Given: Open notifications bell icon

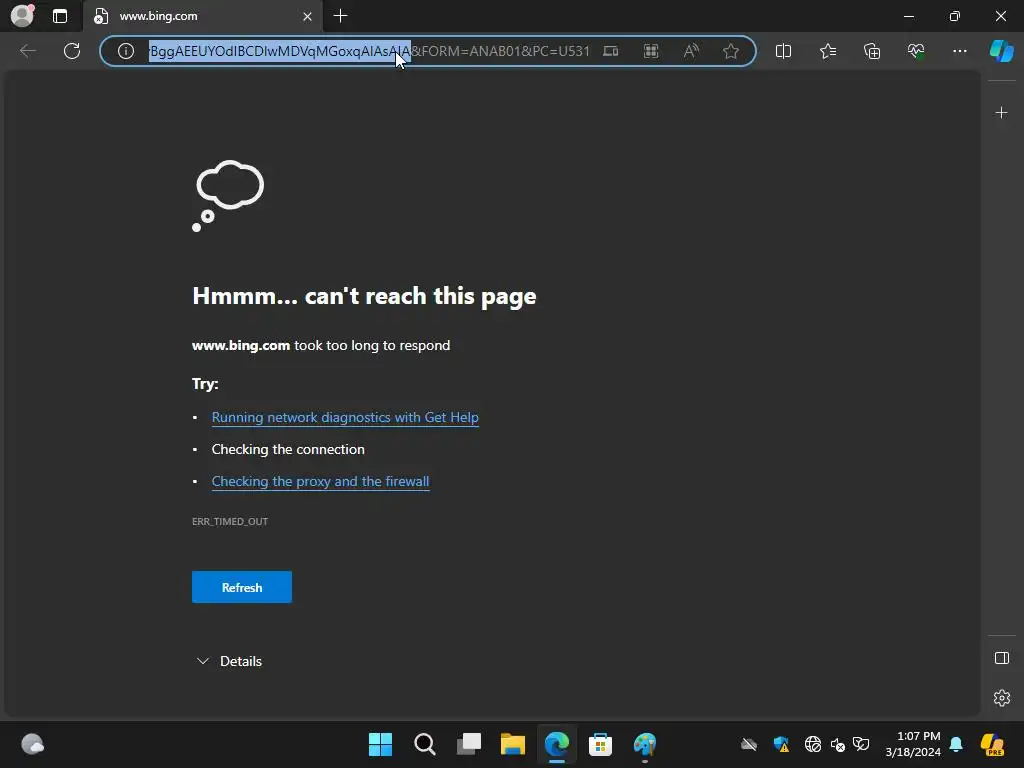Looking at the screenshot, I should [x=956, y=744].
